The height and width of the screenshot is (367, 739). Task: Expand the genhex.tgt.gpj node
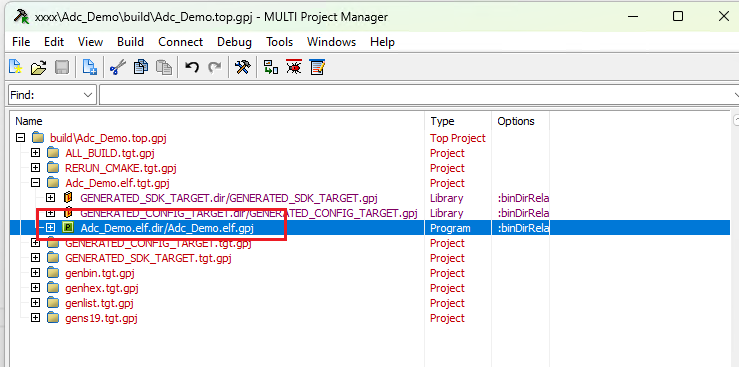coord(35,288)
